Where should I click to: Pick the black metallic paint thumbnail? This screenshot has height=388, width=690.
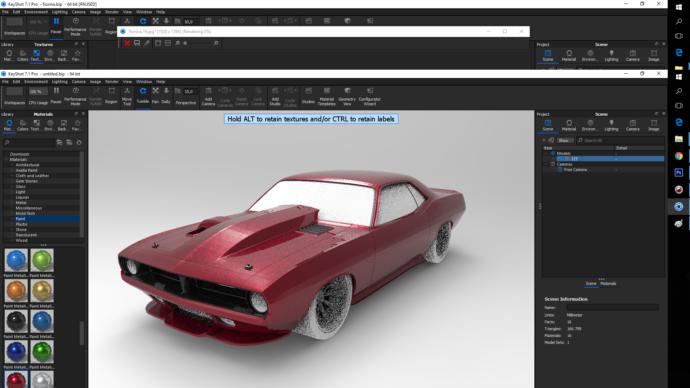pos(16,321)
